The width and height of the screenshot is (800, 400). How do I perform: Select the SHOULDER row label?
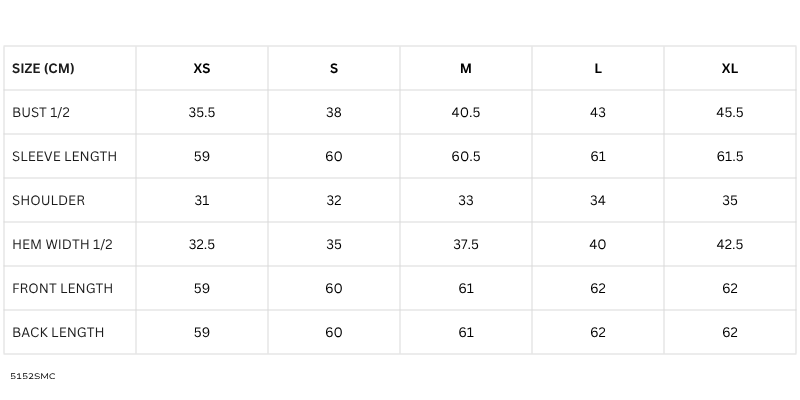[48, 201]
